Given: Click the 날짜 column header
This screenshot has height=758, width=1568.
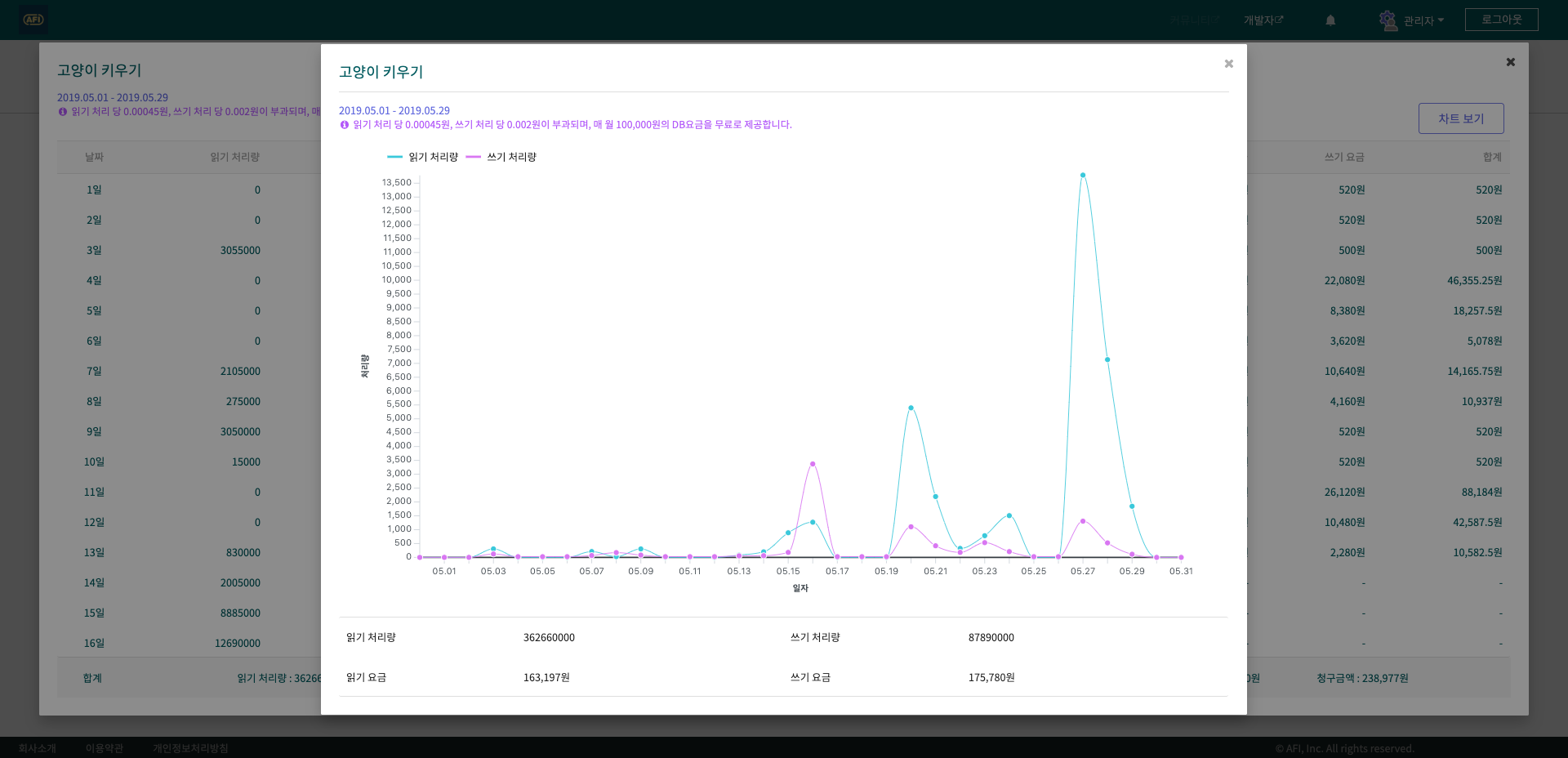Looking at the screenshot, I should click(x=94, y=157).
